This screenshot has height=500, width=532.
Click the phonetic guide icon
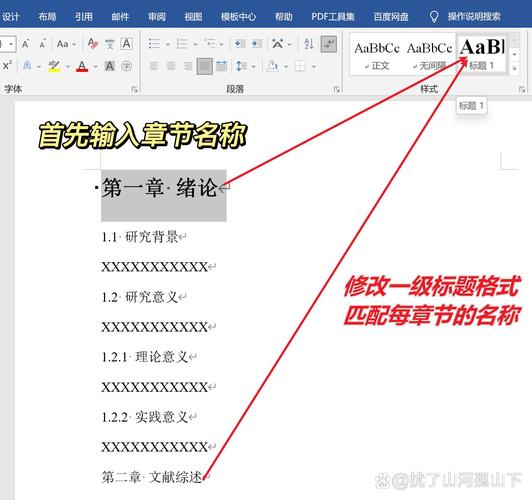point(110,44)
